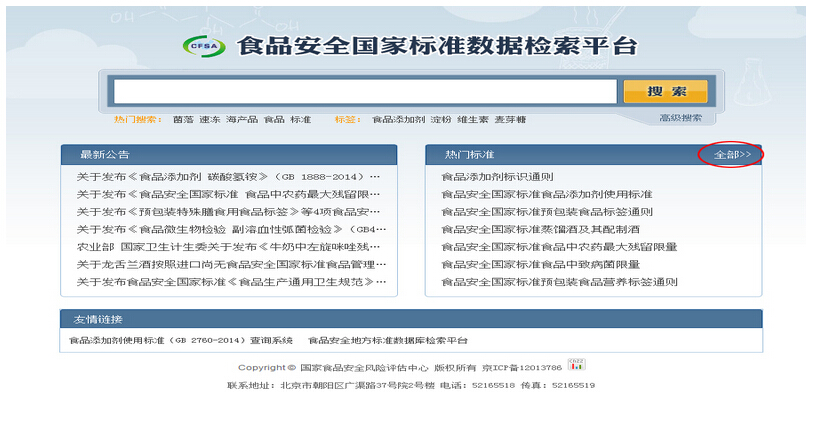Open announcement about 食品中农药最大残留限量
This screenshot has width=817, height=428.
click(x=228, y=194)
